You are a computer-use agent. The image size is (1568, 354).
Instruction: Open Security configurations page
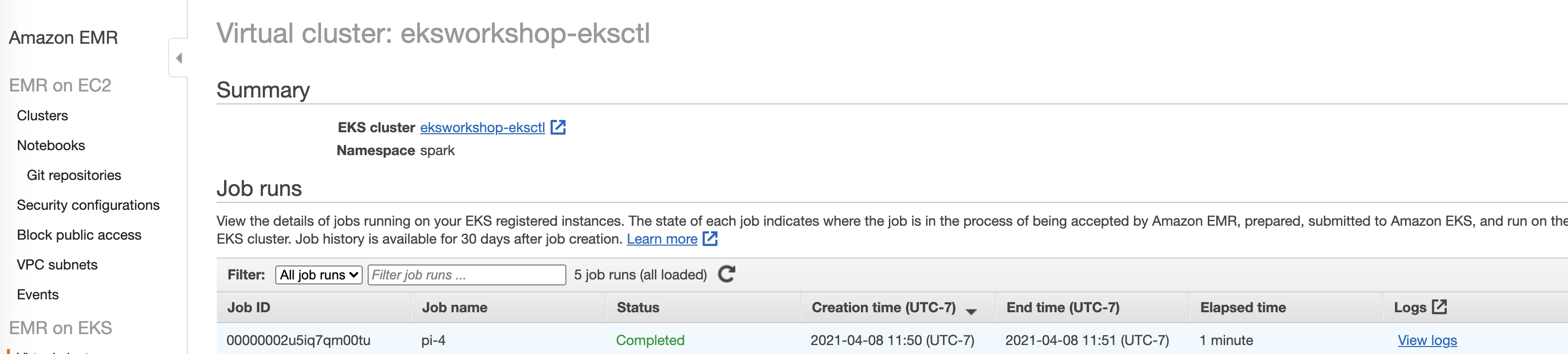coord(88,205)
